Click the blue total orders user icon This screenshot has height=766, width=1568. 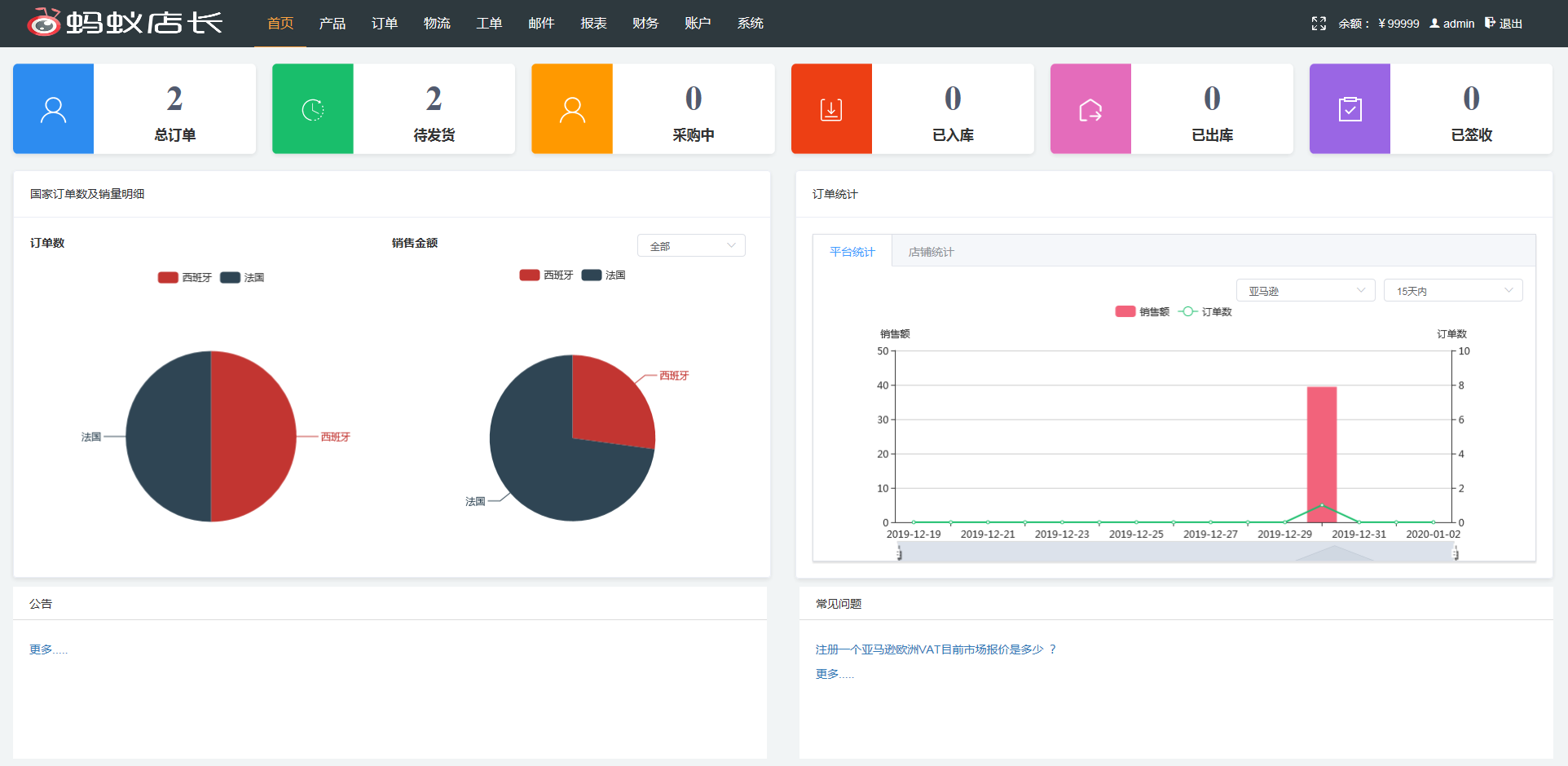click(54, 109)
